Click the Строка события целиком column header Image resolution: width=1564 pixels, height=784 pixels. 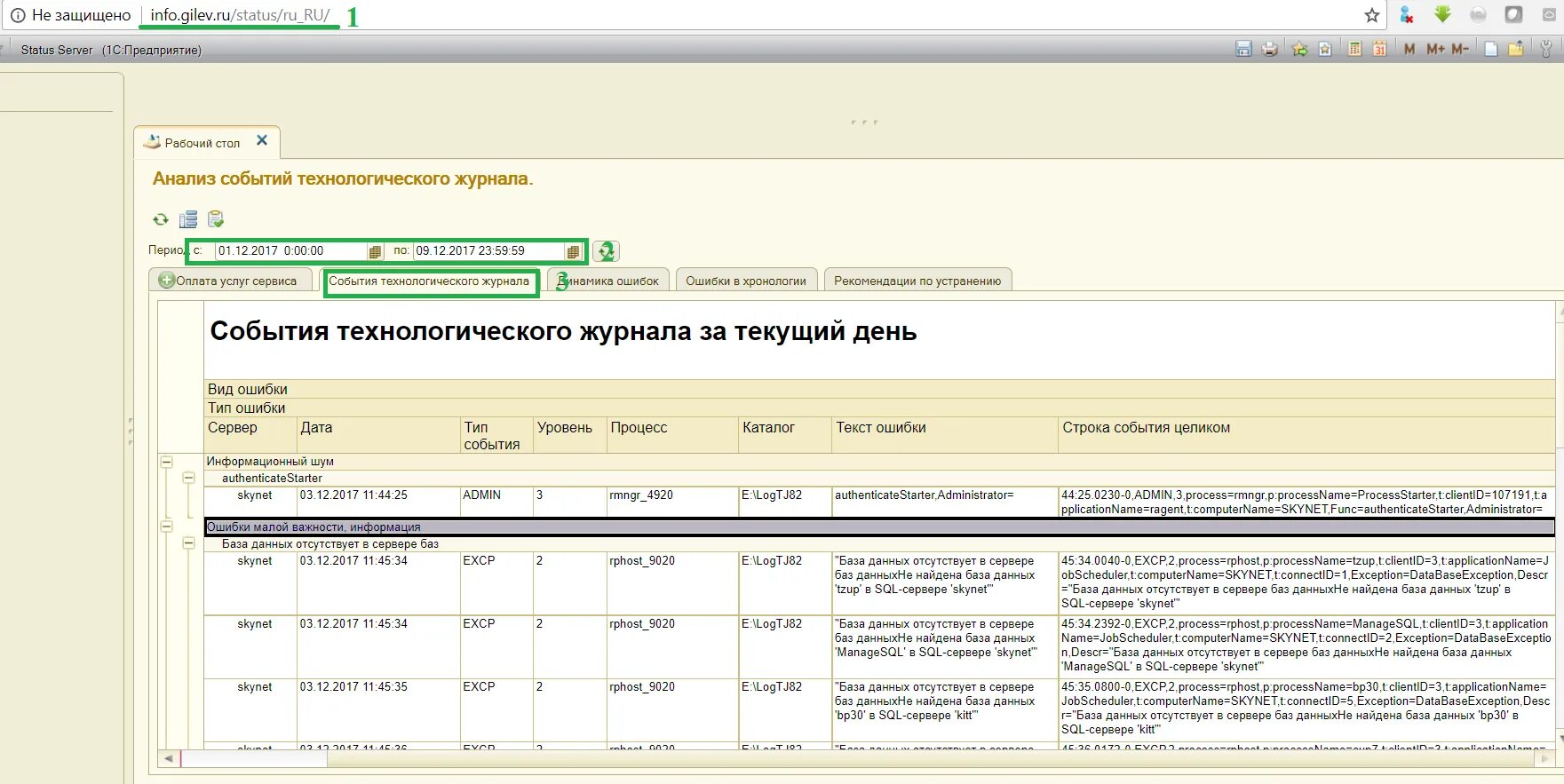pos(1306,435)
